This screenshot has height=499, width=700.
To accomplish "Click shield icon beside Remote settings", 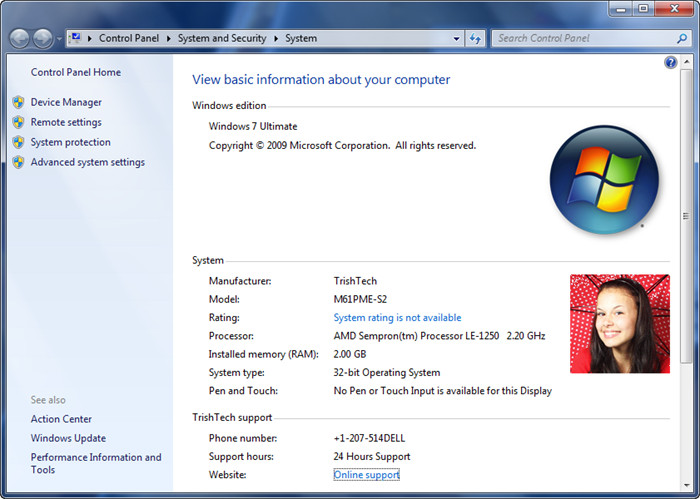I will (x=18, y=122).
